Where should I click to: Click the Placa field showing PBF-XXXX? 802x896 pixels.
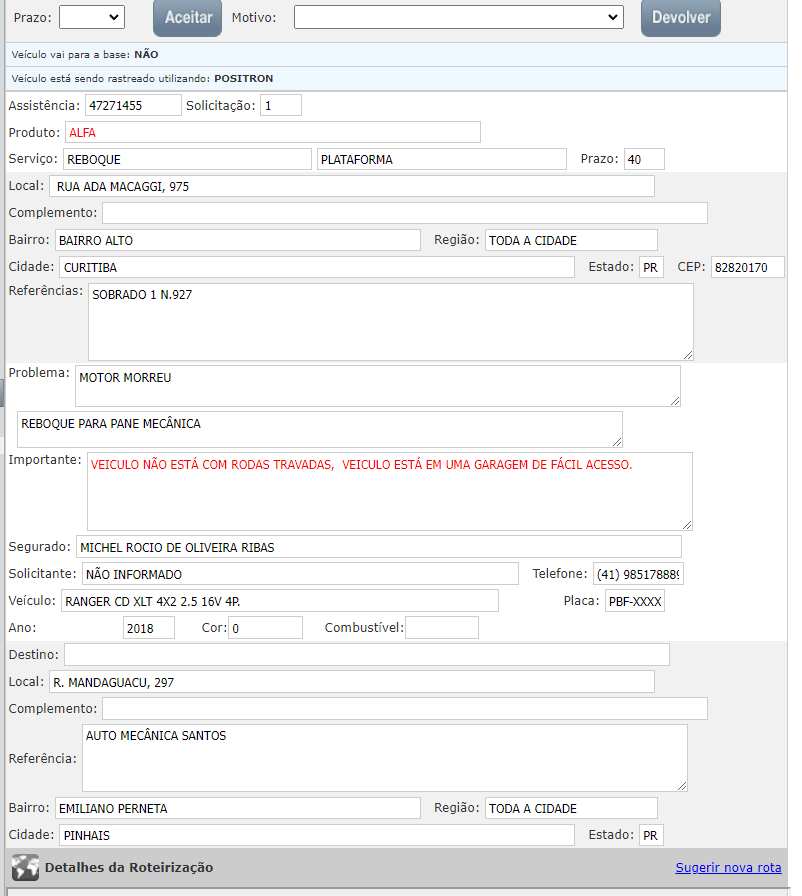634,601
